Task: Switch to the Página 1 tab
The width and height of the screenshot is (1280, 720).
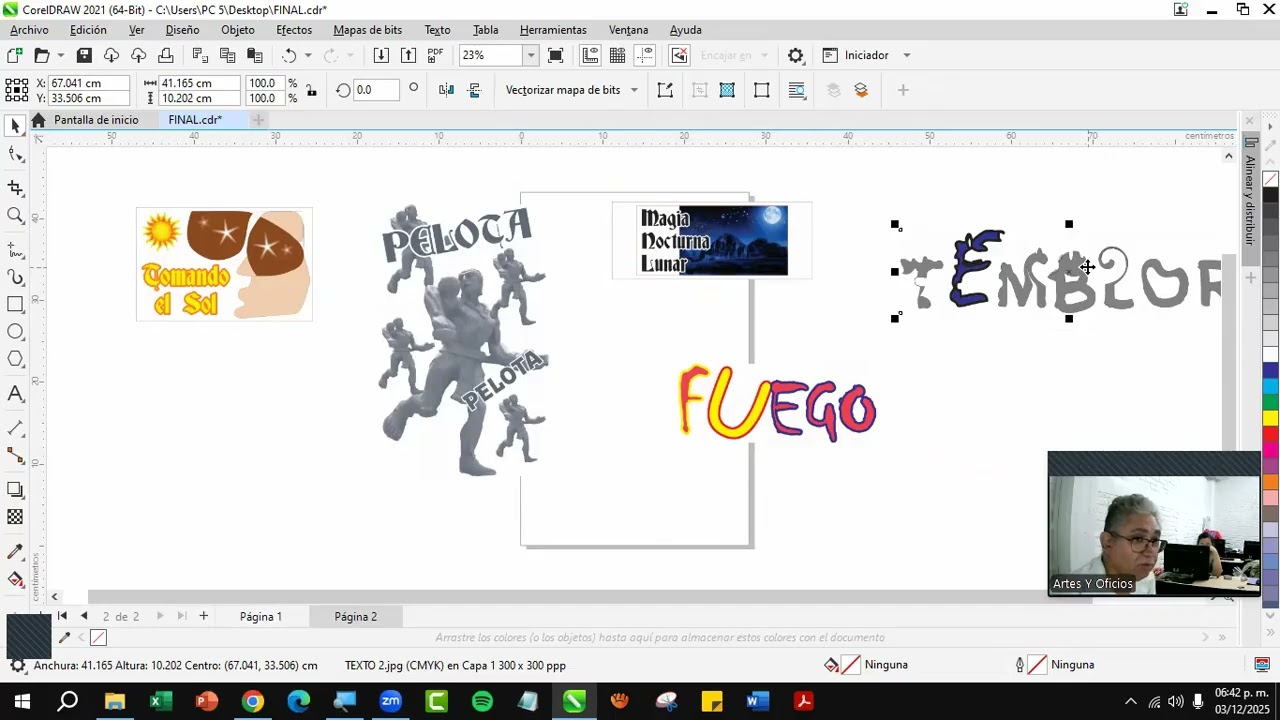Action: coord(261,617)
